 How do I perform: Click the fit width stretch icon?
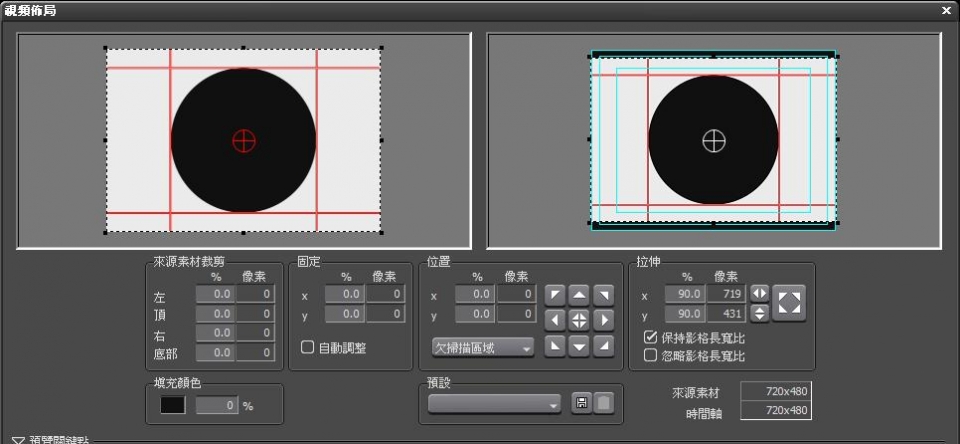click(760, 293)
